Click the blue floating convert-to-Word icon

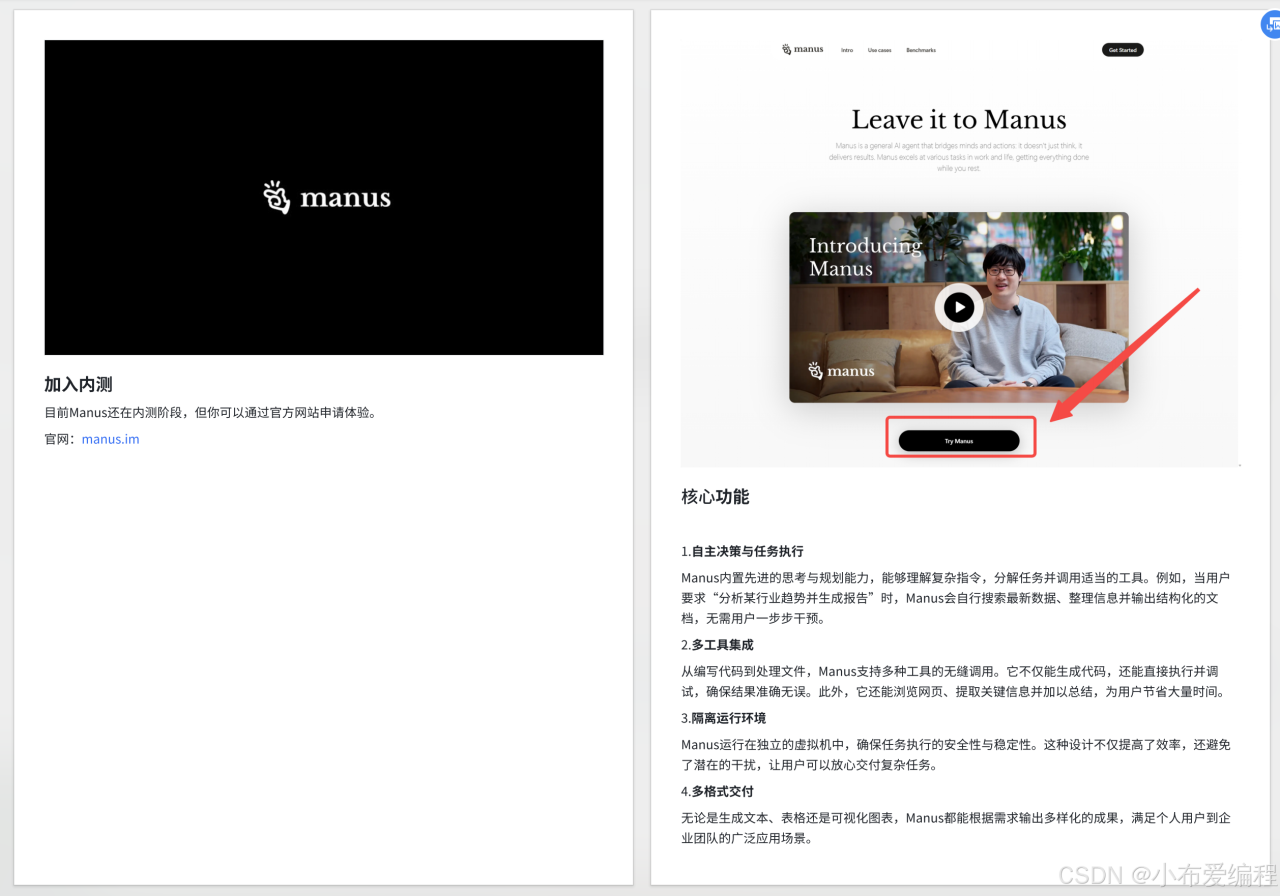[x=1272, y=26]
